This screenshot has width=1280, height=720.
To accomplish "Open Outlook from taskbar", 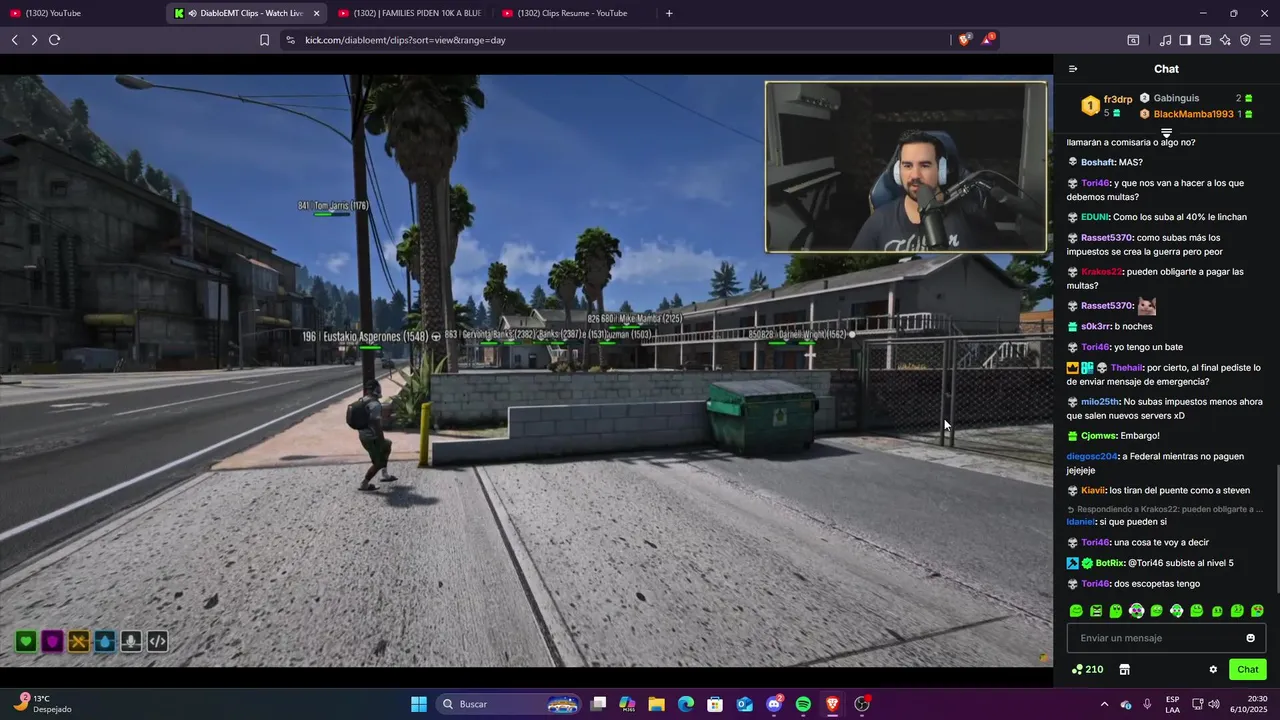I will point(744,704).
